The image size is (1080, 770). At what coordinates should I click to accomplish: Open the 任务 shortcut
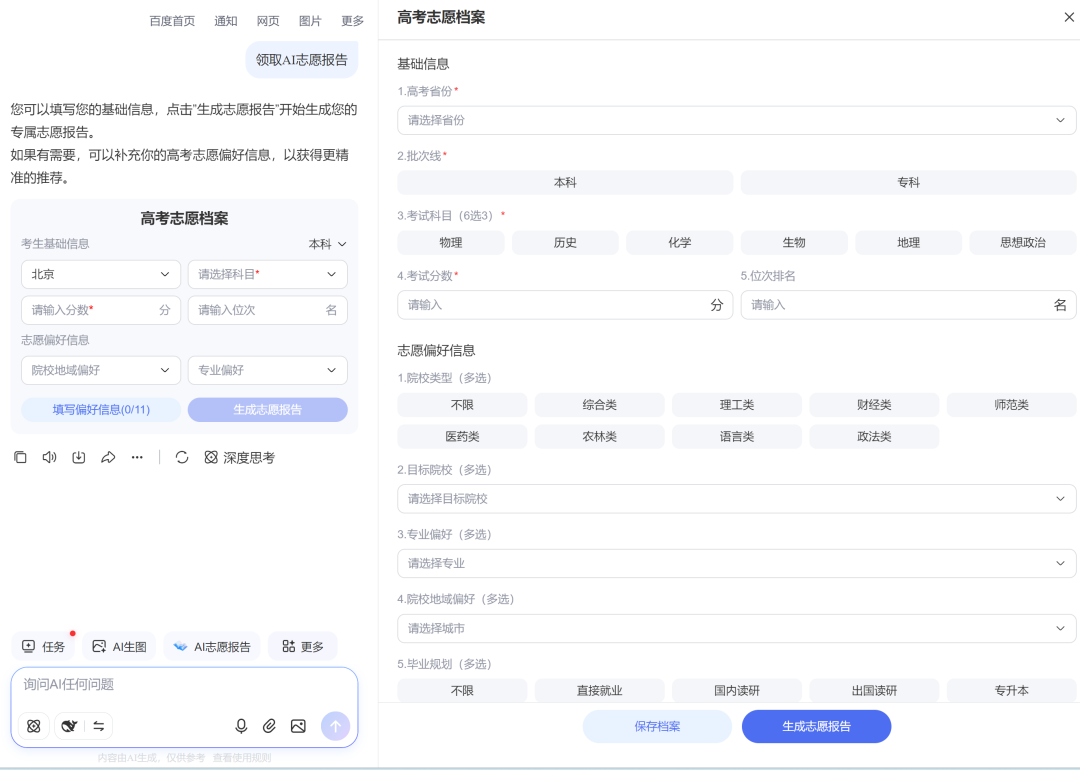(43, 647)
